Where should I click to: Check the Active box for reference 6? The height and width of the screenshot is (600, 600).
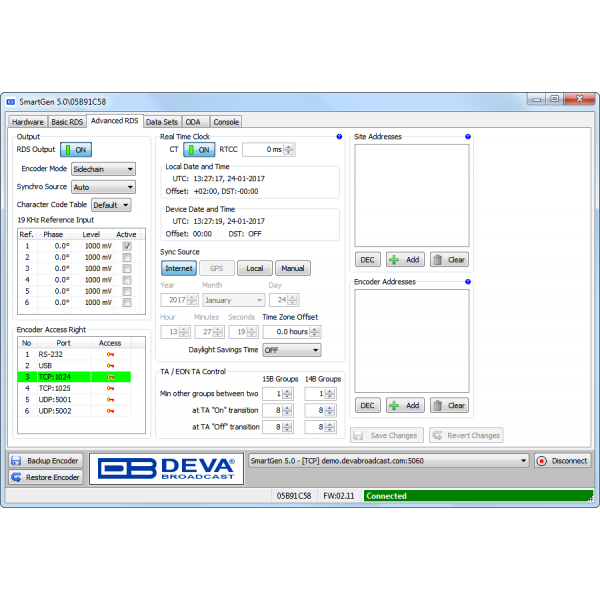(x=127, y=302)
